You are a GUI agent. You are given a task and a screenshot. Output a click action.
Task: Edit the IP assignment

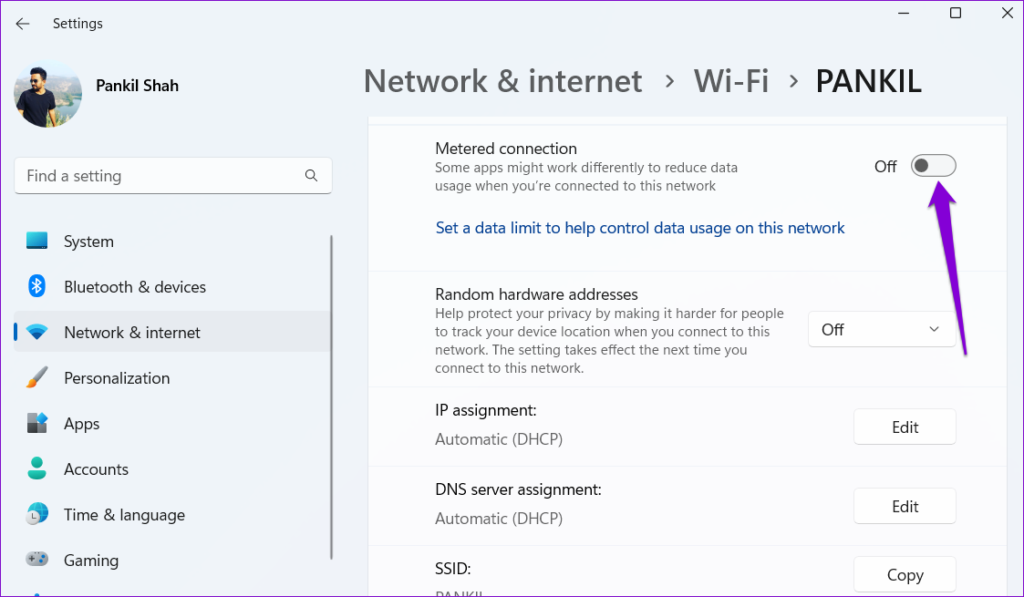tap(904, 427)
